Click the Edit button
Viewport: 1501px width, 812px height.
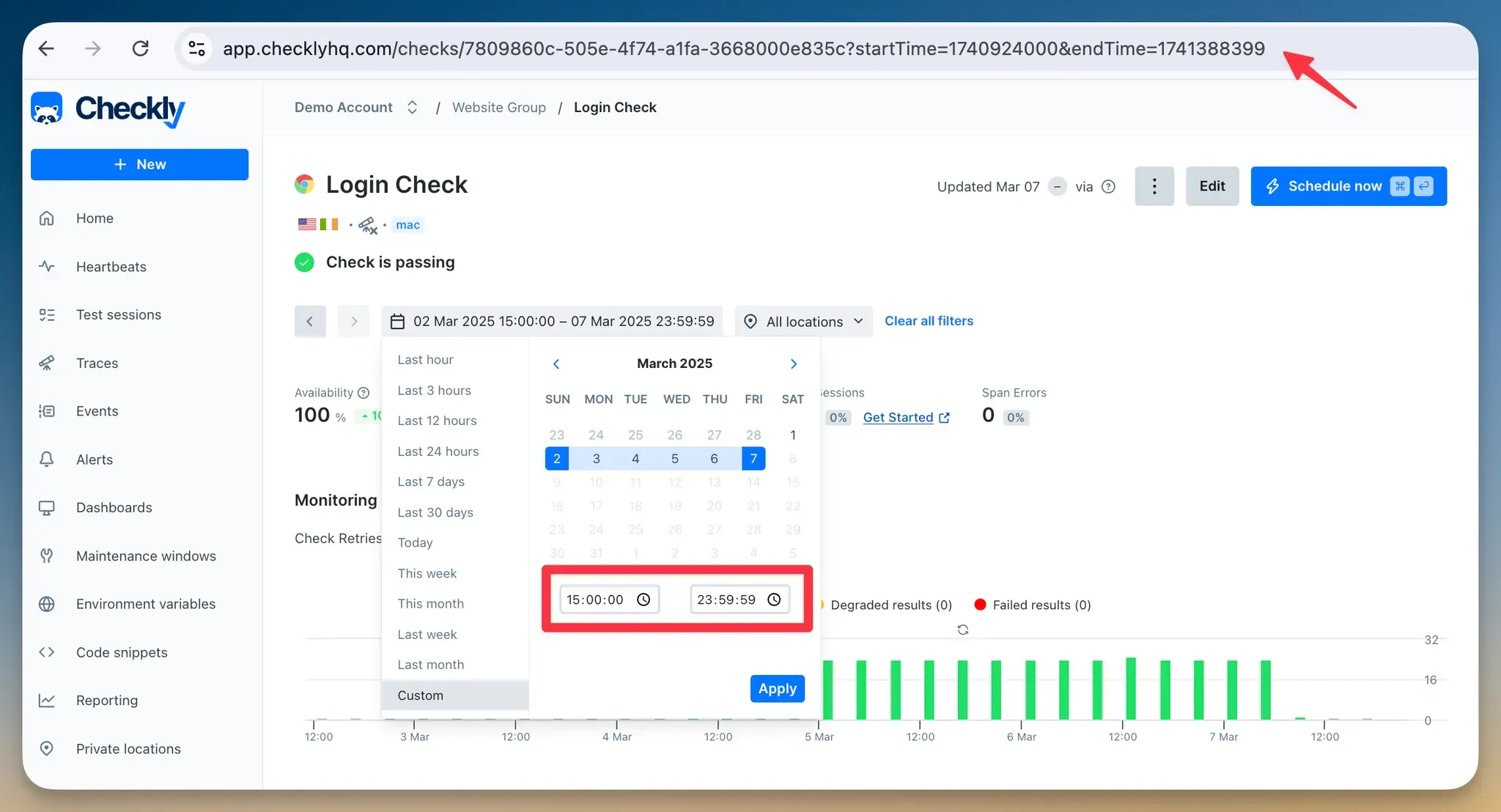[x=1212, y=186]
